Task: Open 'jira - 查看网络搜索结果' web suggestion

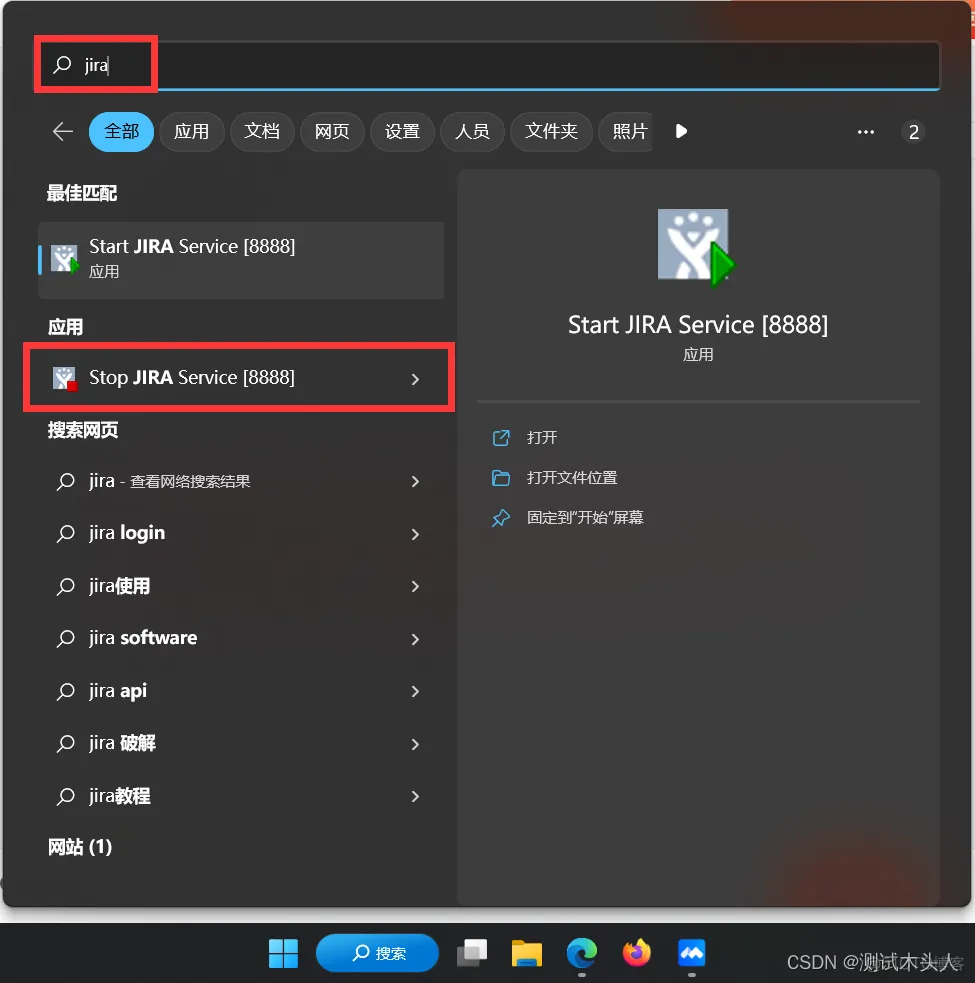Action: (241, 481)
